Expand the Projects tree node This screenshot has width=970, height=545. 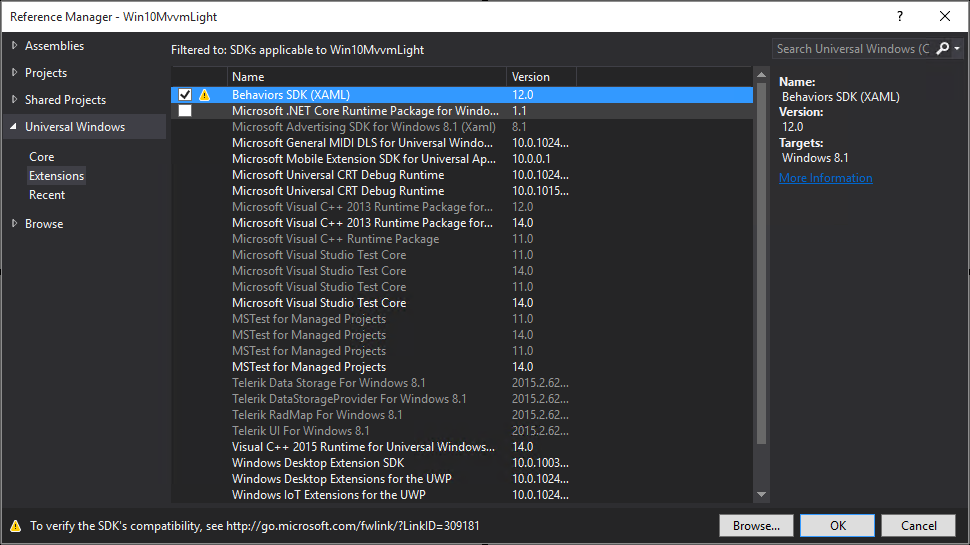click(14, 72)
